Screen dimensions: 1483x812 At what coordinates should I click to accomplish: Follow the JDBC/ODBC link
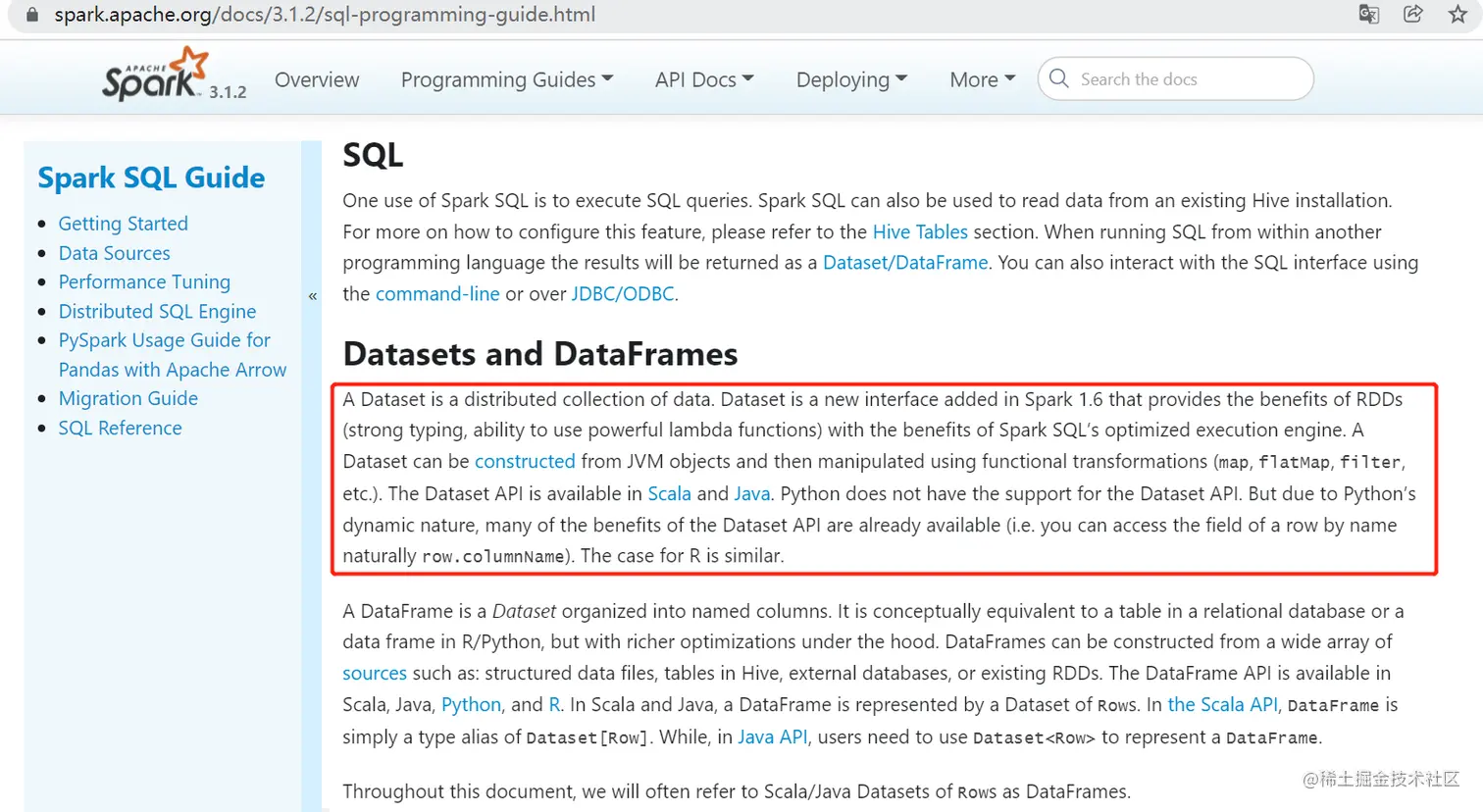[x=623, y=293]
